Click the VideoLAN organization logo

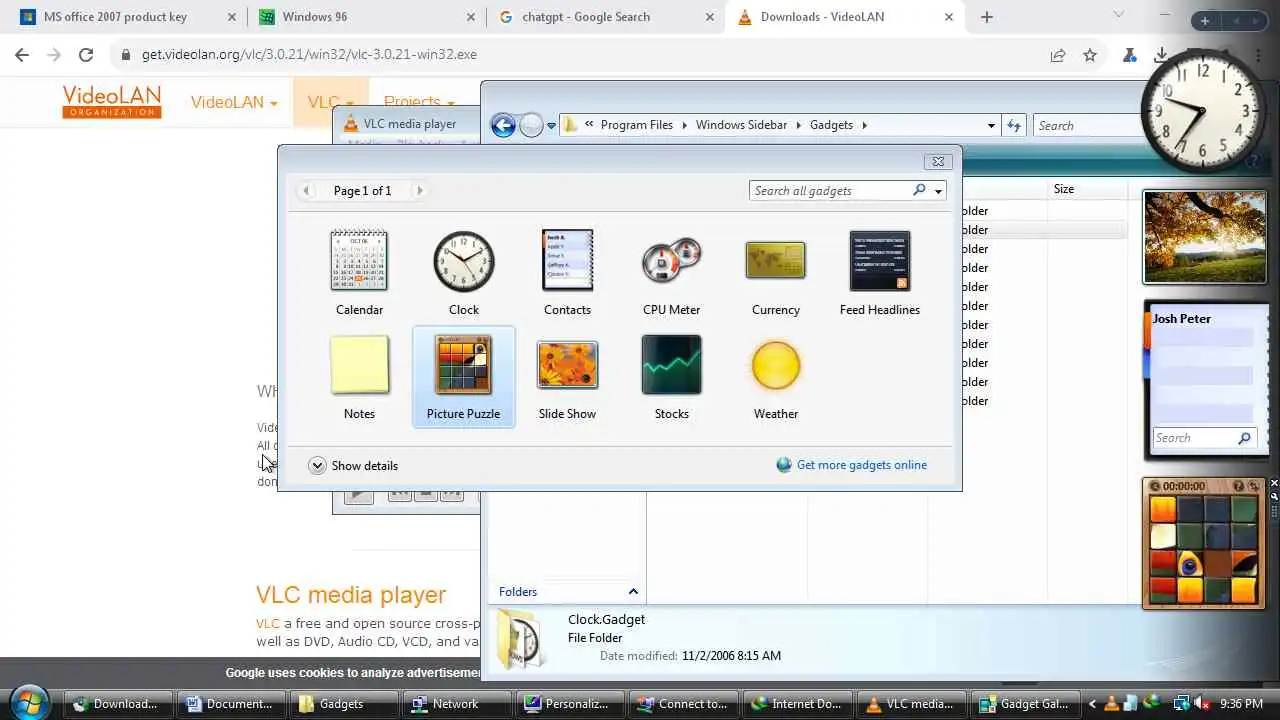112,101
